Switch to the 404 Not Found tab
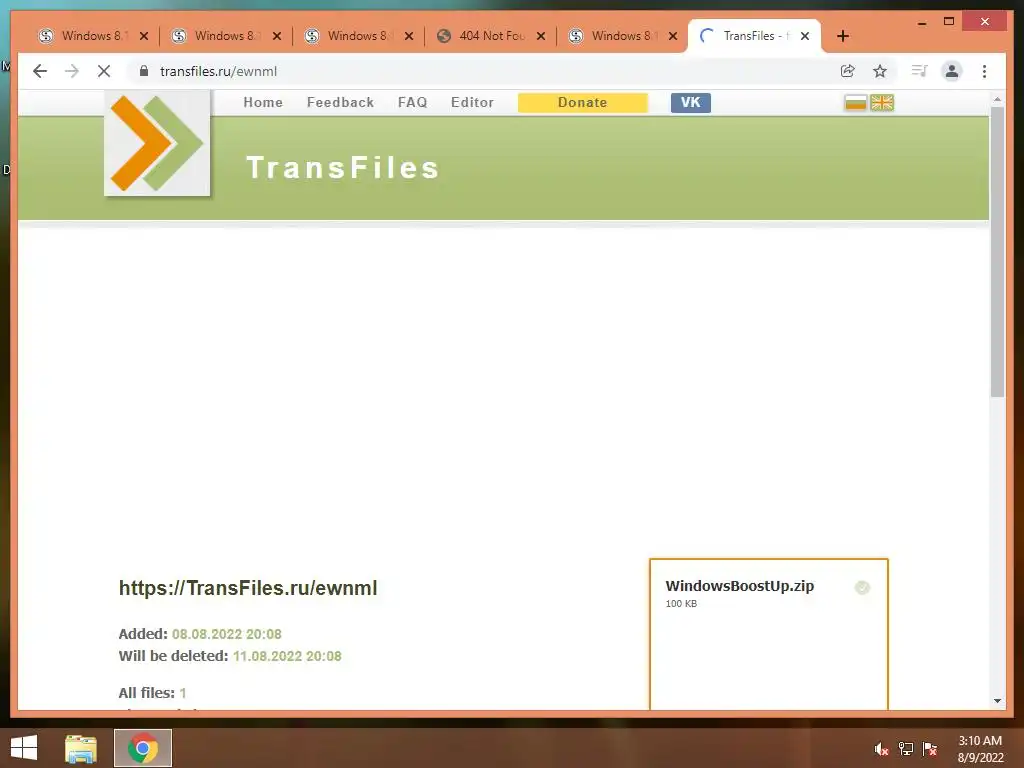The height and width of the screenshot is (768, 1024). [491, 36]
